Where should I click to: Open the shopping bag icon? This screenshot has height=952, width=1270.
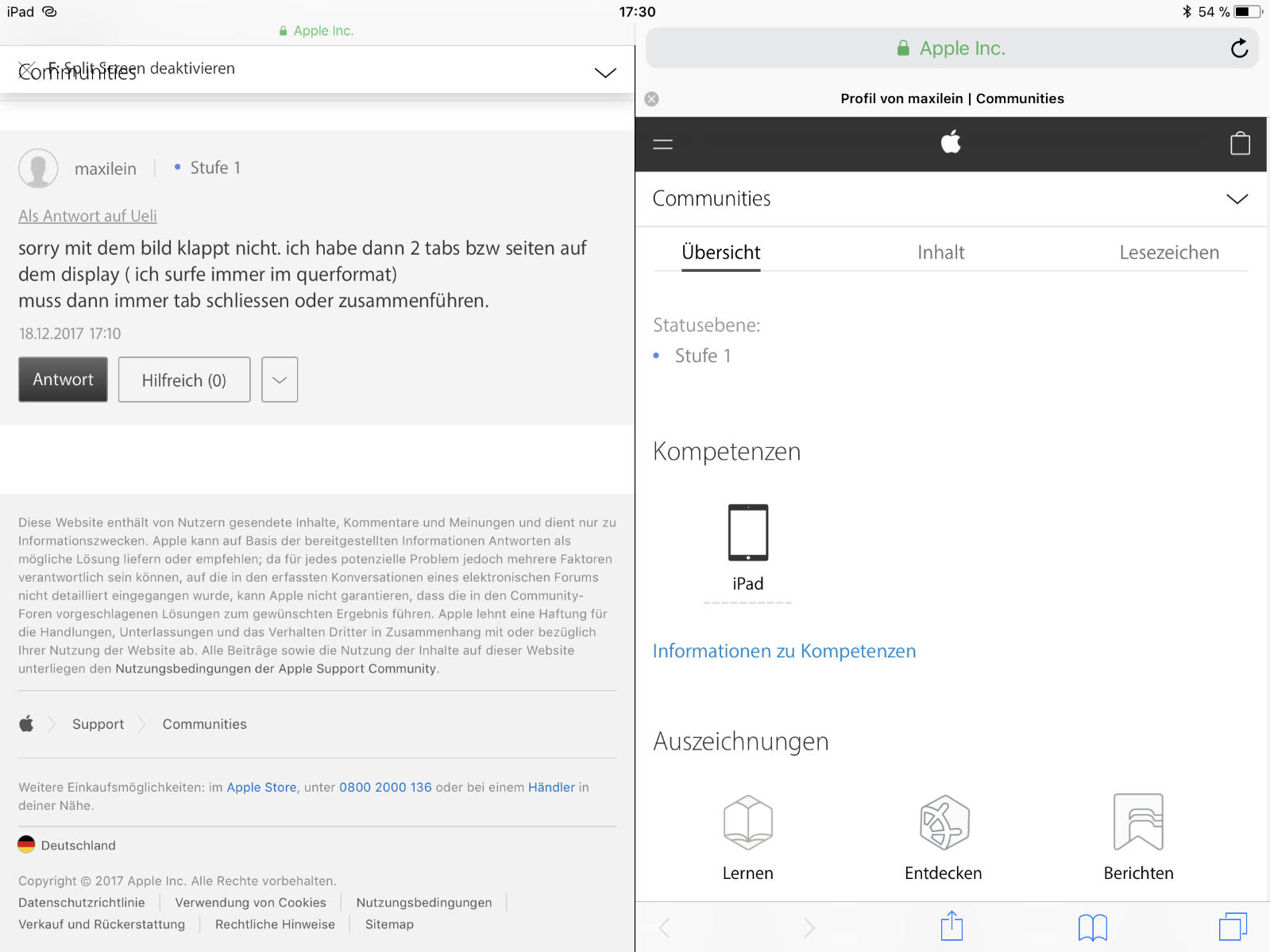pos(1240,143)
